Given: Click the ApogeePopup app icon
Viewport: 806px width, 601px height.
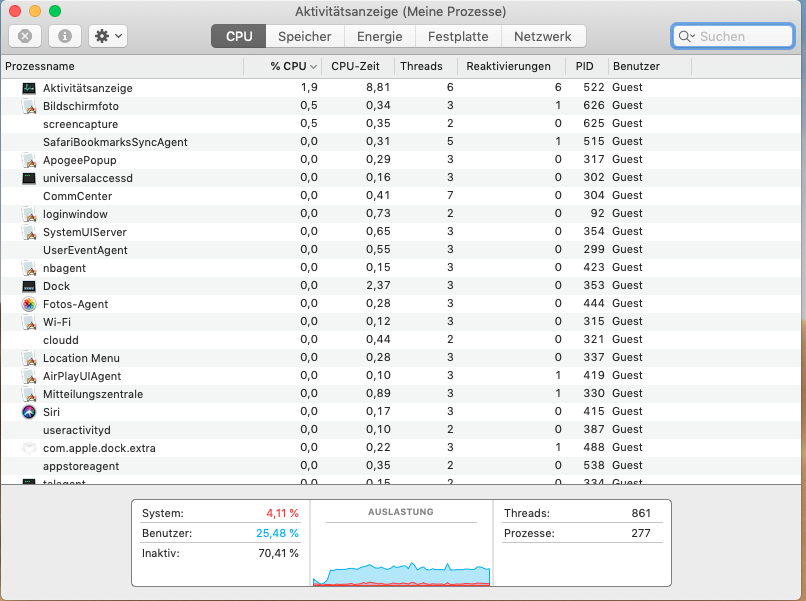Looking at the screenshot, I should [29, 160].
